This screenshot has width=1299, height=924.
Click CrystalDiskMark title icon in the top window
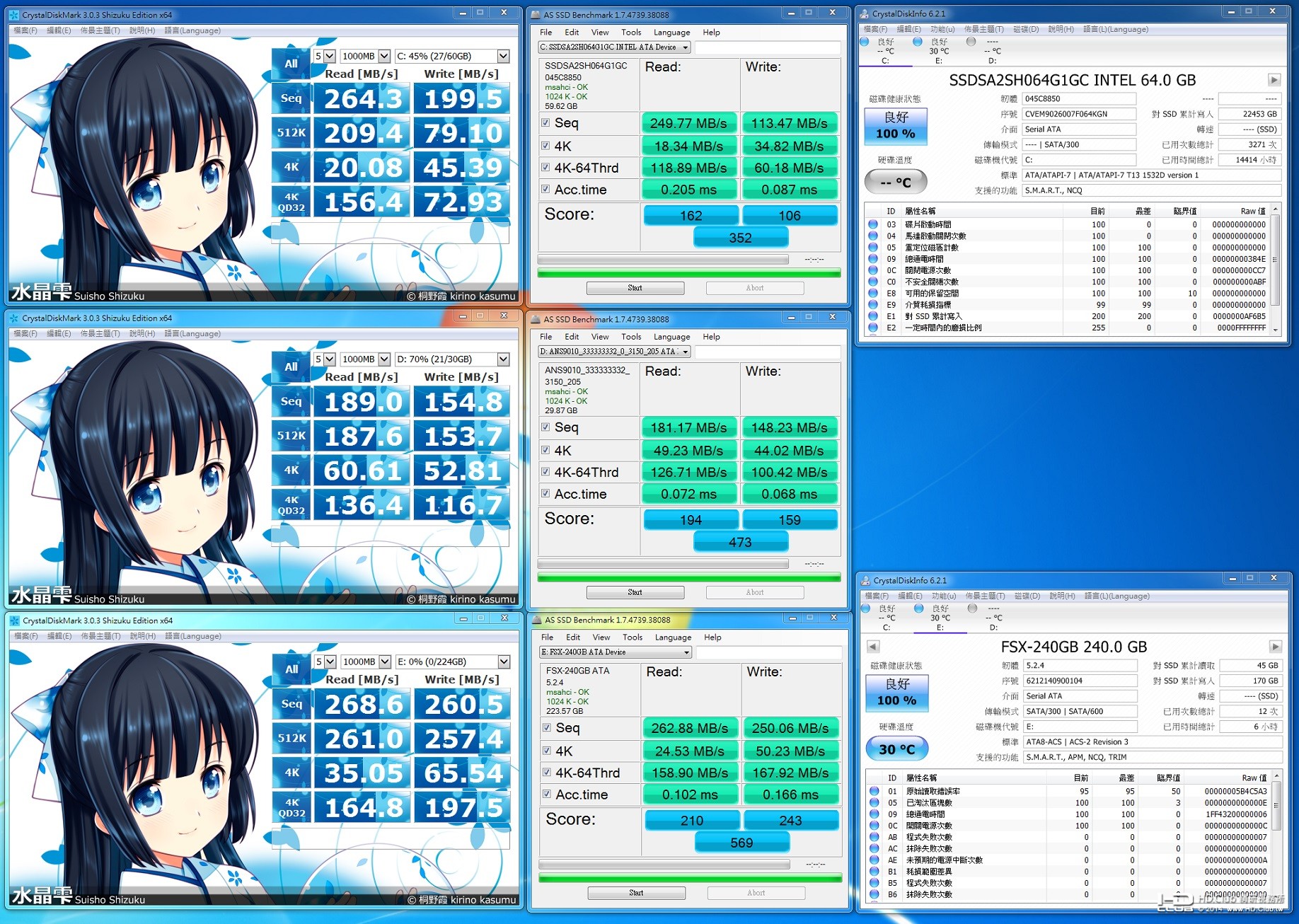(14, 15)
